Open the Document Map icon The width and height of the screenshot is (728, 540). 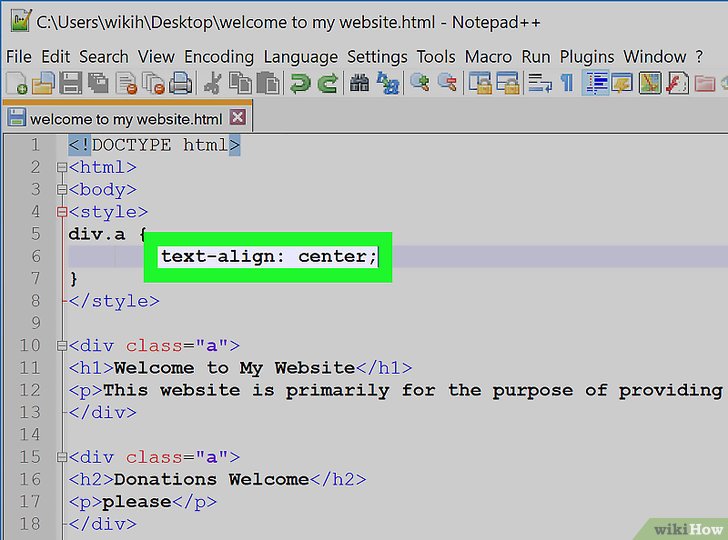650,84
